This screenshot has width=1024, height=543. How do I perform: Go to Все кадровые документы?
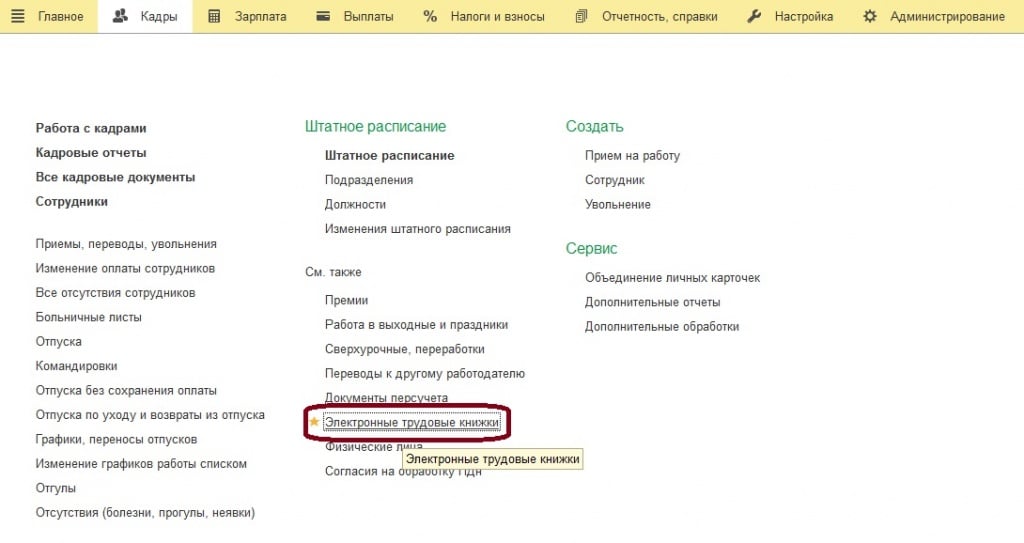tap(115, 177)
